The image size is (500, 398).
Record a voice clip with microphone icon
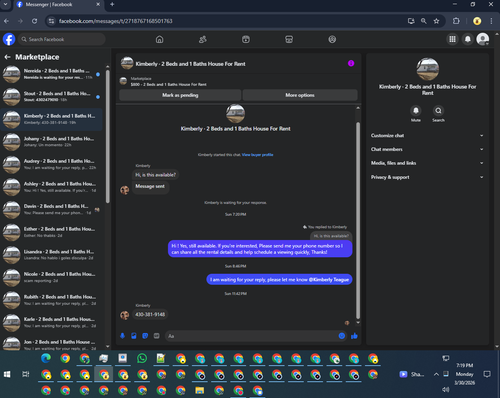point(122,336)
